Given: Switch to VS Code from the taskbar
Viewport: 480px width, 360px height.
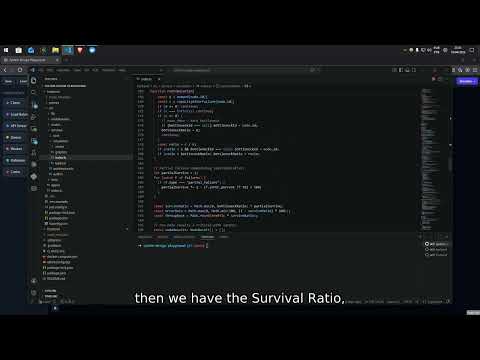Looking at the screenshot, I should pyautogui.click(x=68, y=50).
